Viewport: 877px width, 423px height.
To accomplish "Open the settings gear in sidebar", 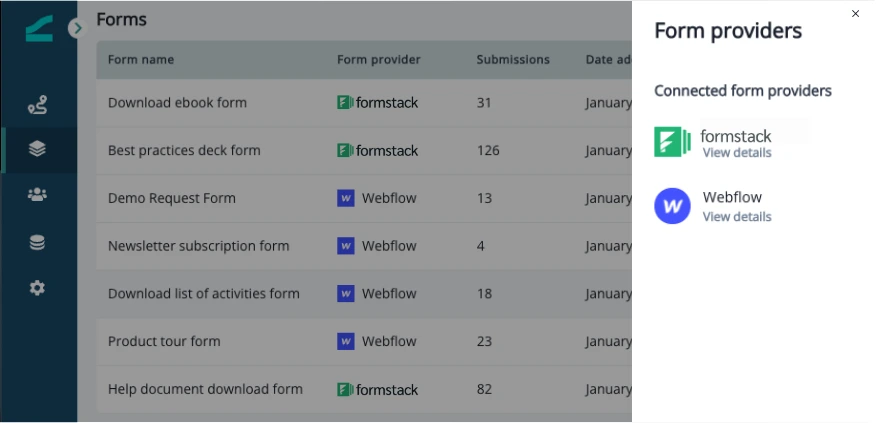I will click(37, 288).
